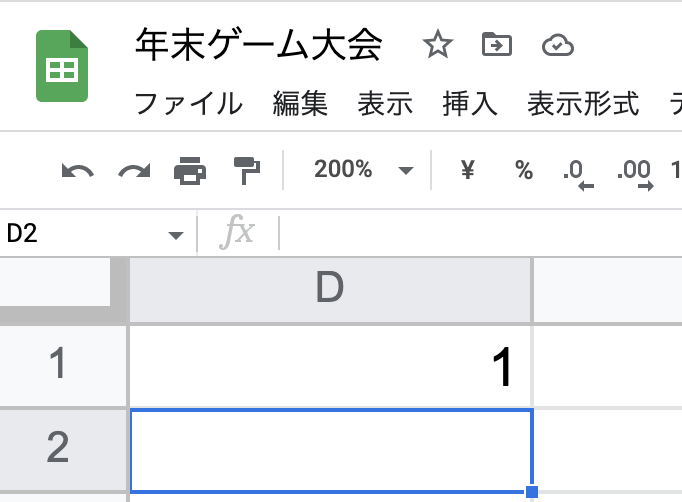The width and height of the screenshot is (682, 502).
Task: Expand the name box dropdown arrow
Action: [176, 235]
